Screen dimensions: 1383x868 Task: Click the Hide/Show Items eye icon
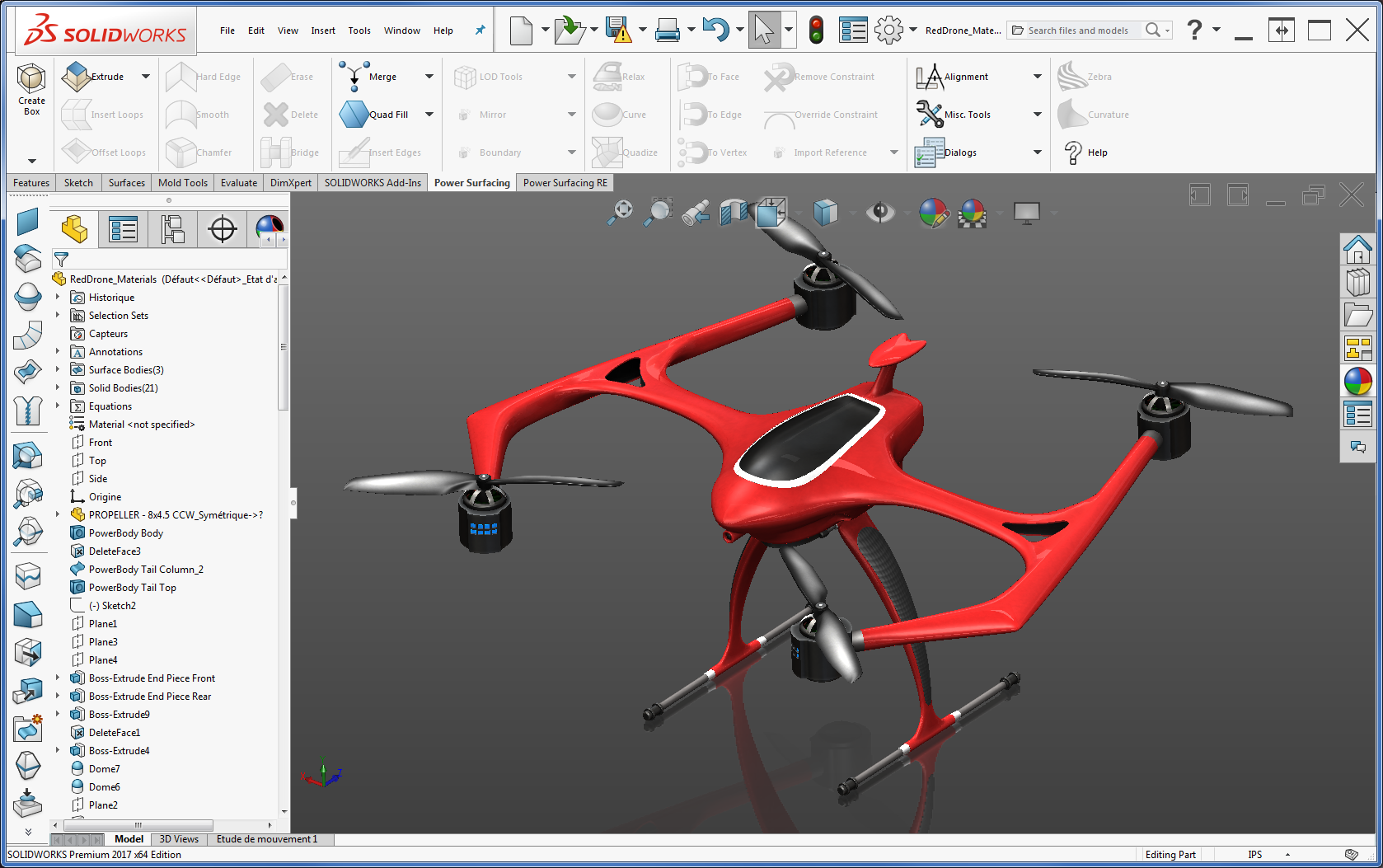(x=880, y=212)
